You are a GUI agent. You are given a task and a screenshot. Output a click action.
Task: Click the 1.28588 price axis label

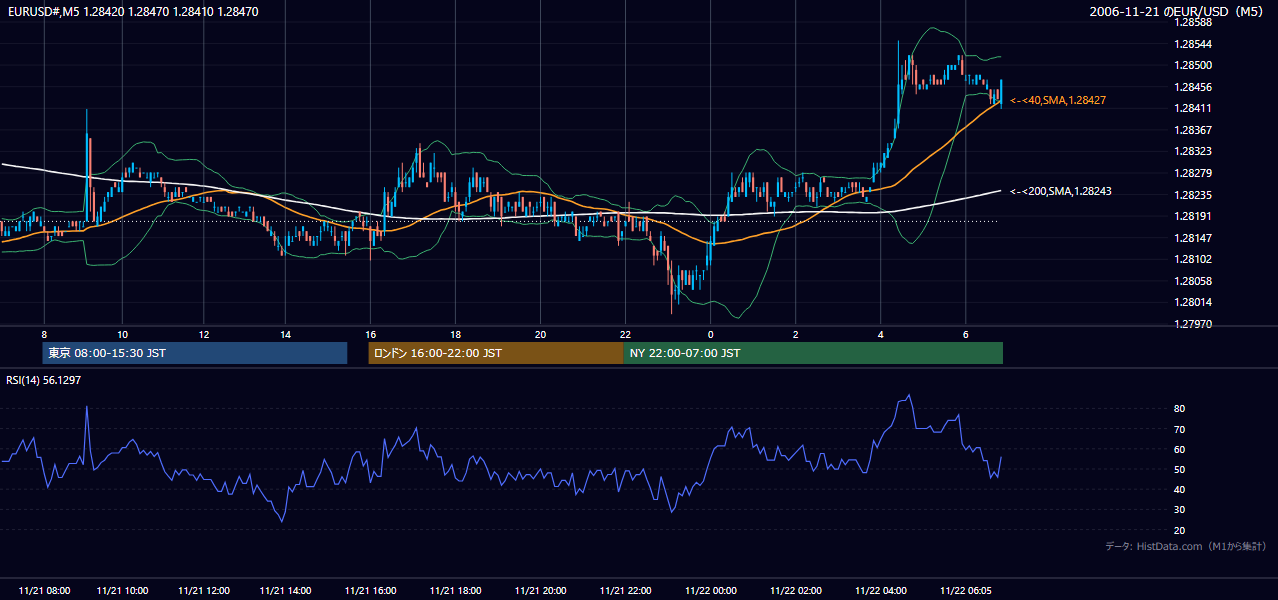click(1193, 22)
